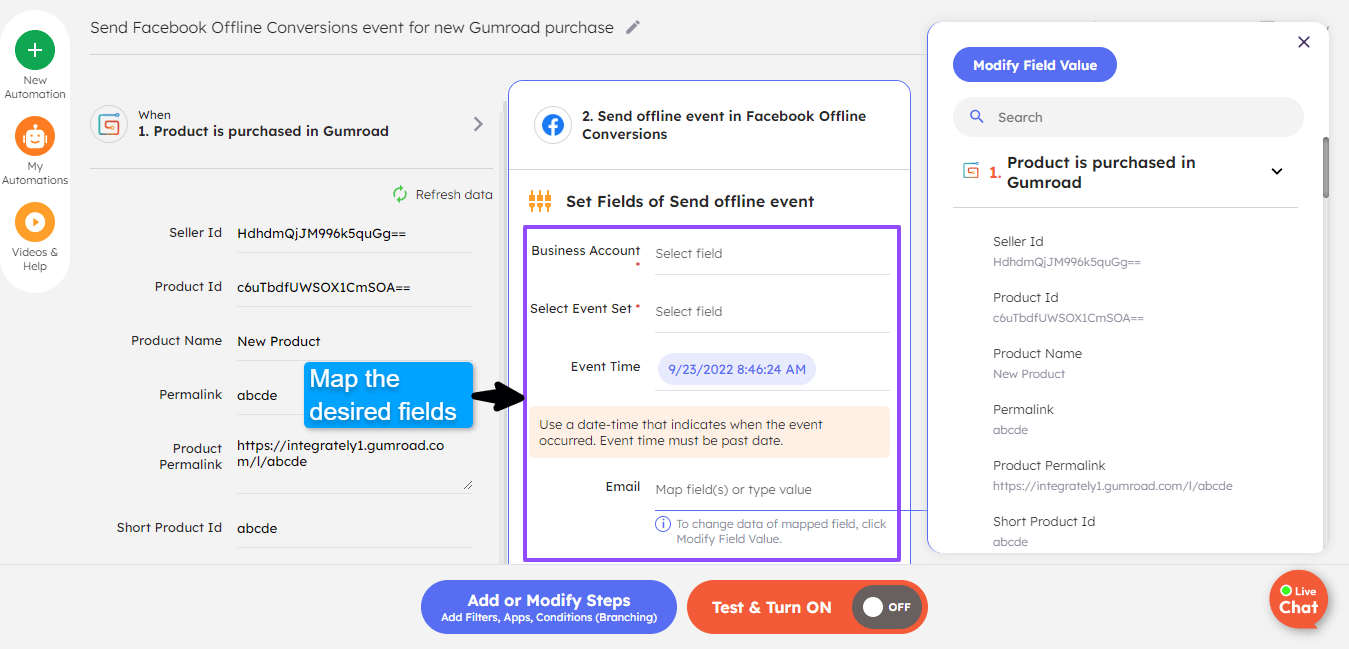
Task: Open Videos & Help in the sidebar
Action: click(x=35, y=222)
